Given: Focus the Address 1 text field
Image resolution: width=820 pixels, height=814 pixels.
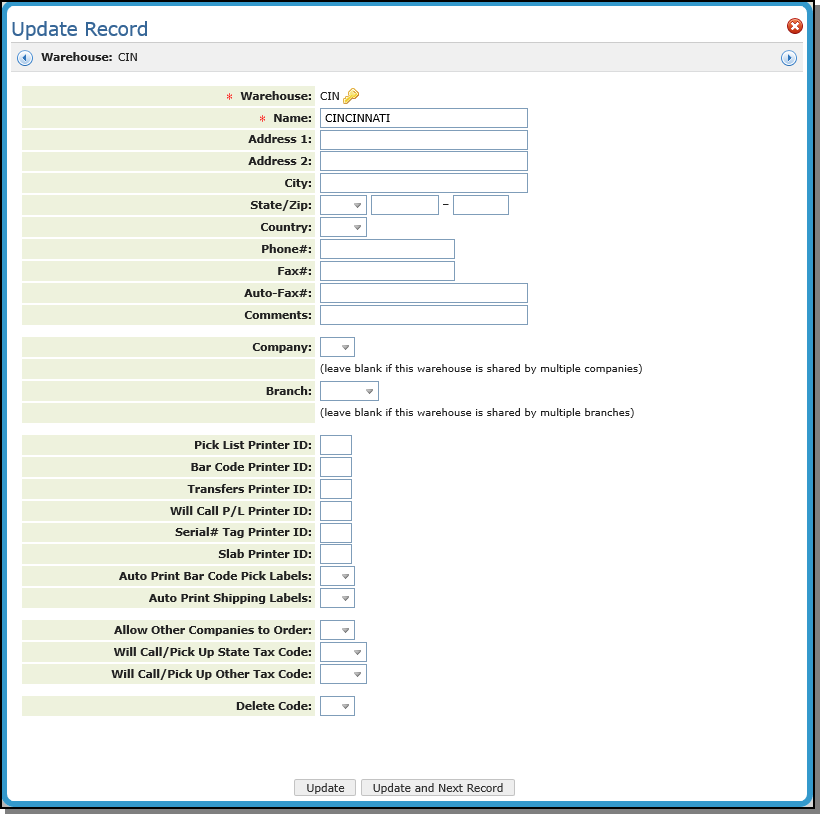Looking at the screenshot, I should coord(423,140).
